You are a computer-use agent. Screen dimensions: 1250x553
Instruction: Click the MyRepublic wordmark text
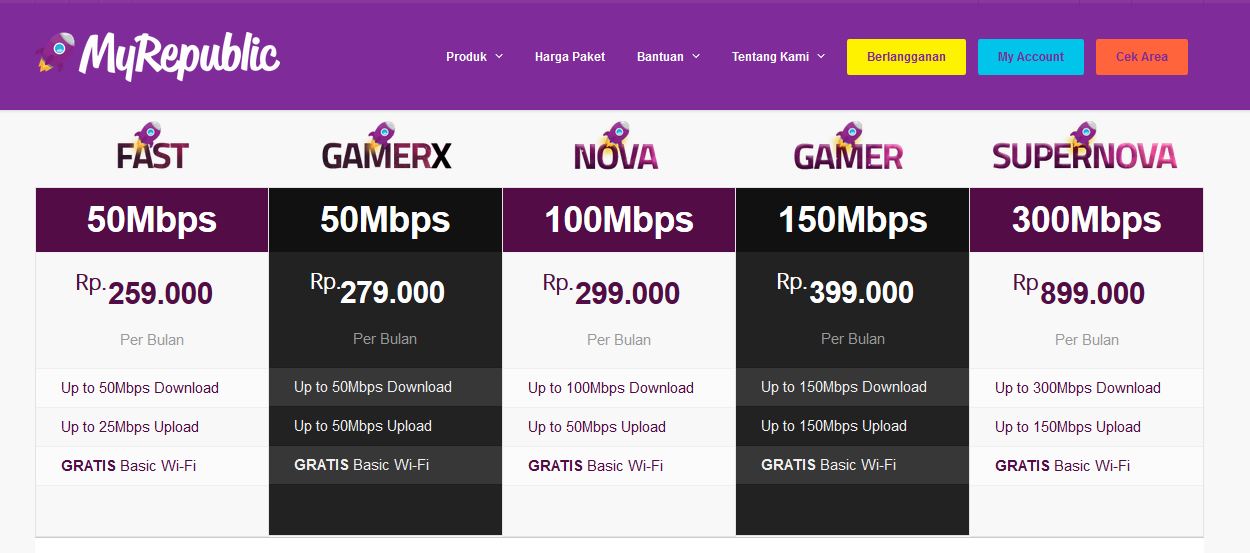180,55
